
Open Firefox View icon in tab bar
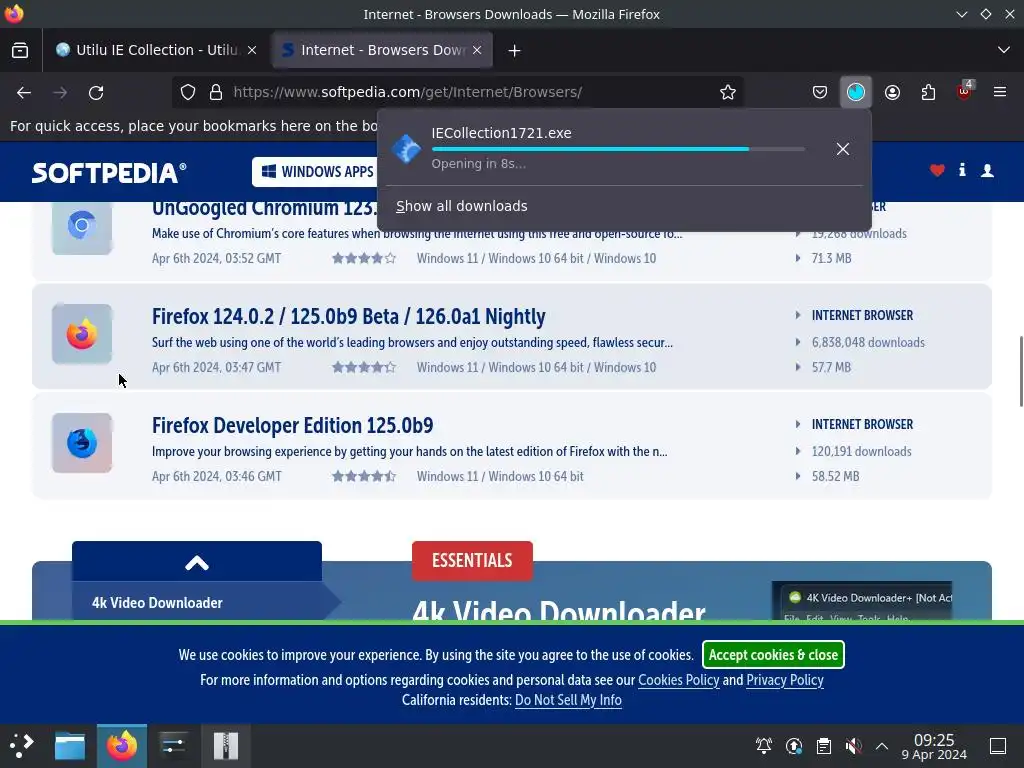click(x=20, y=50)
